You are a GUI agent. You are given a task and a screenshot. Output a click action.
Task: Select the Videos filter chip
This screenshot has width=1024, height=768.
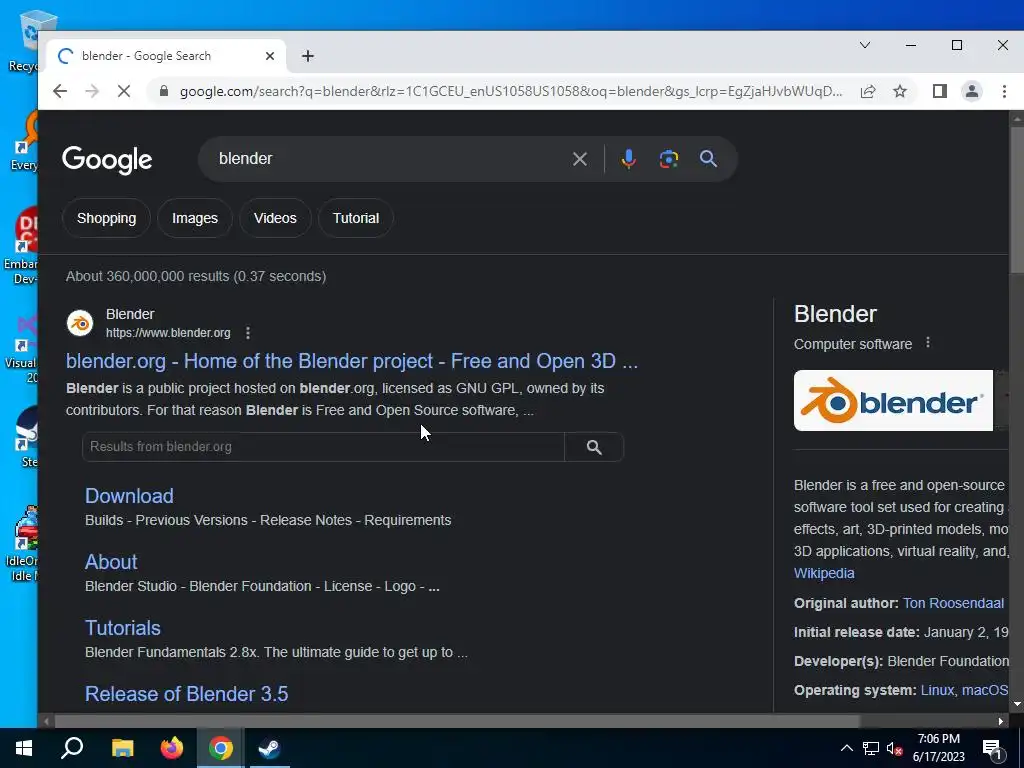coord(275,218)
